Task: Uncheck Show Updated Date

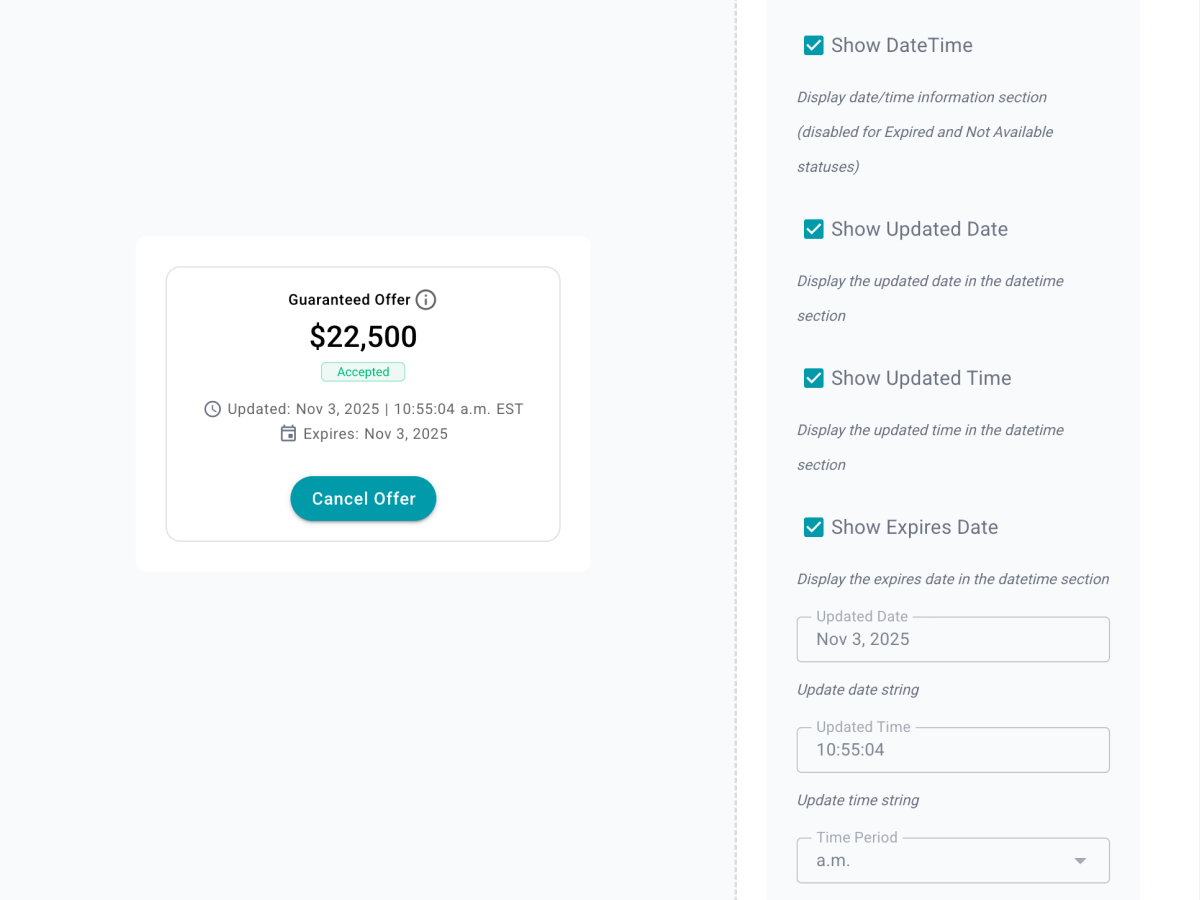Action: click(x=813, y=229)
